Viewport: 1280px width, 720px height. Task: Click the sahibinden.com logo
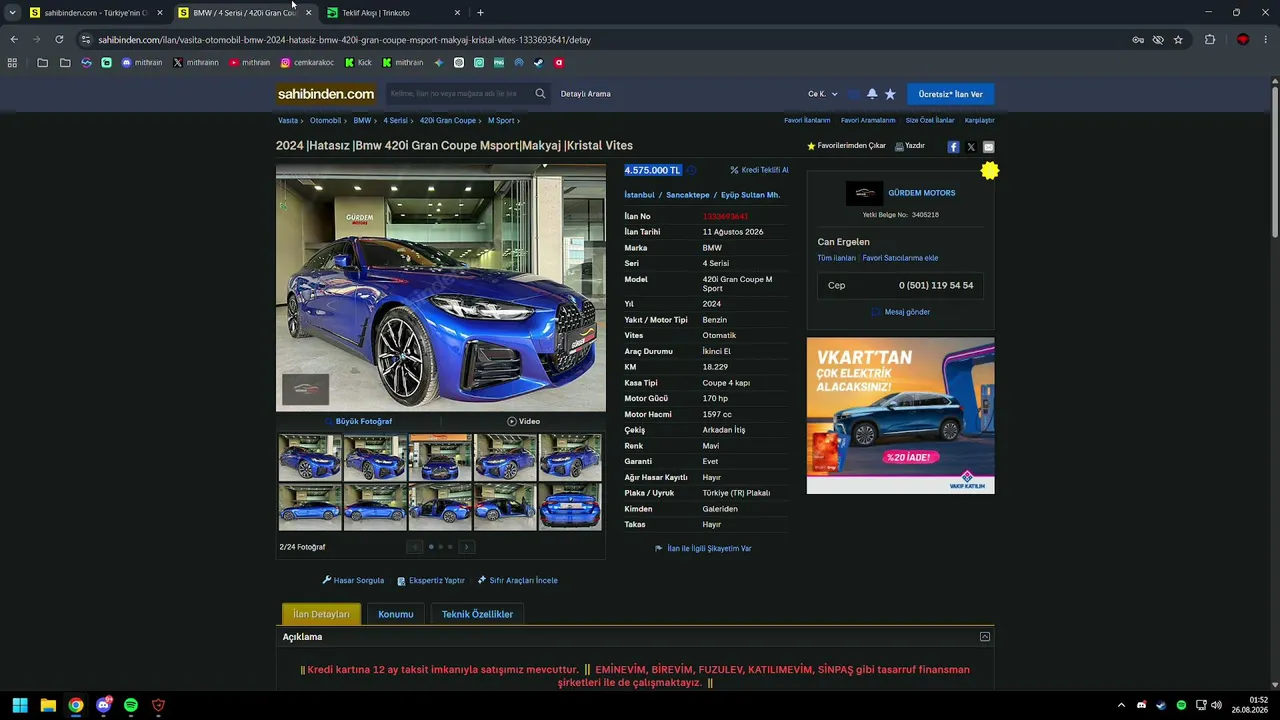[x=326, y=94]
